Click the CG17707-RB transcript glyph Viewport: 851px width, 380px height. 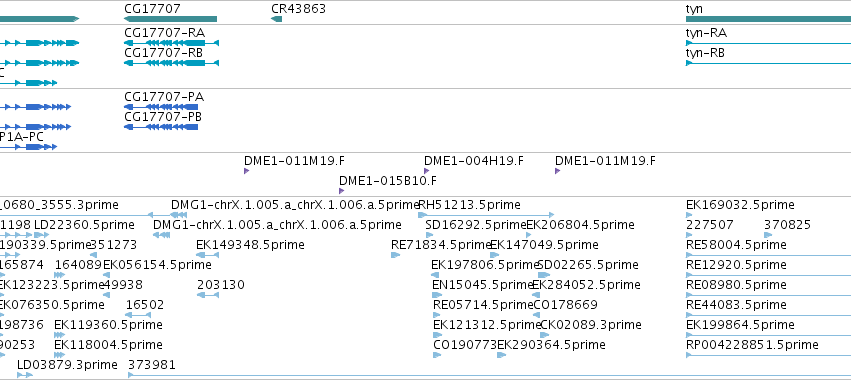point(172,63)
